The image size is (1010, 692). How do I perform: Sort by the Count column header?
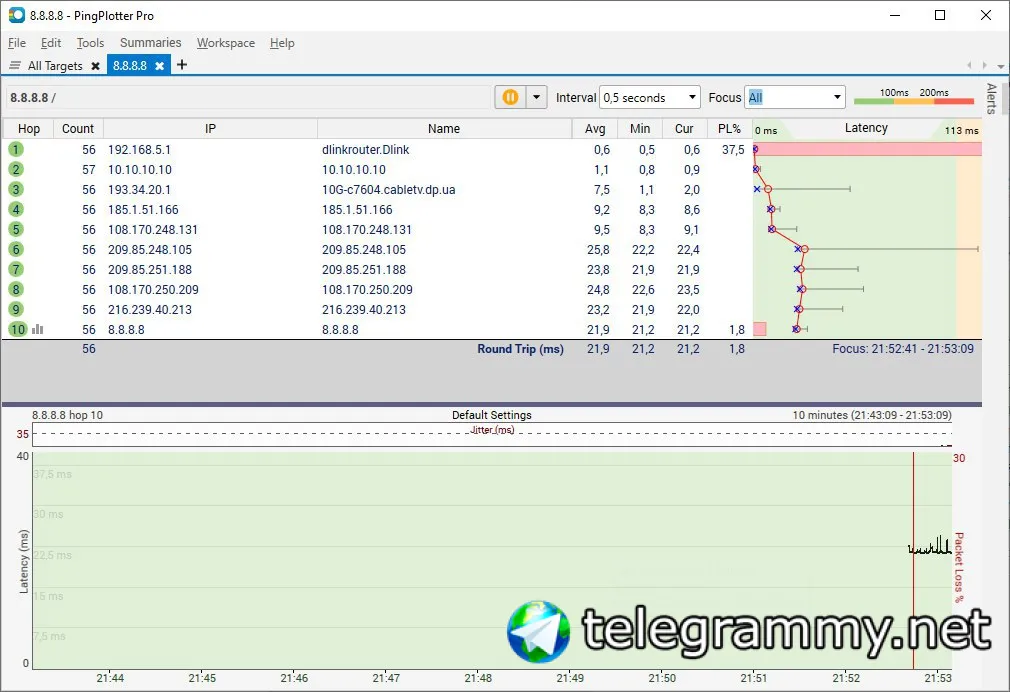click(78, 128)
